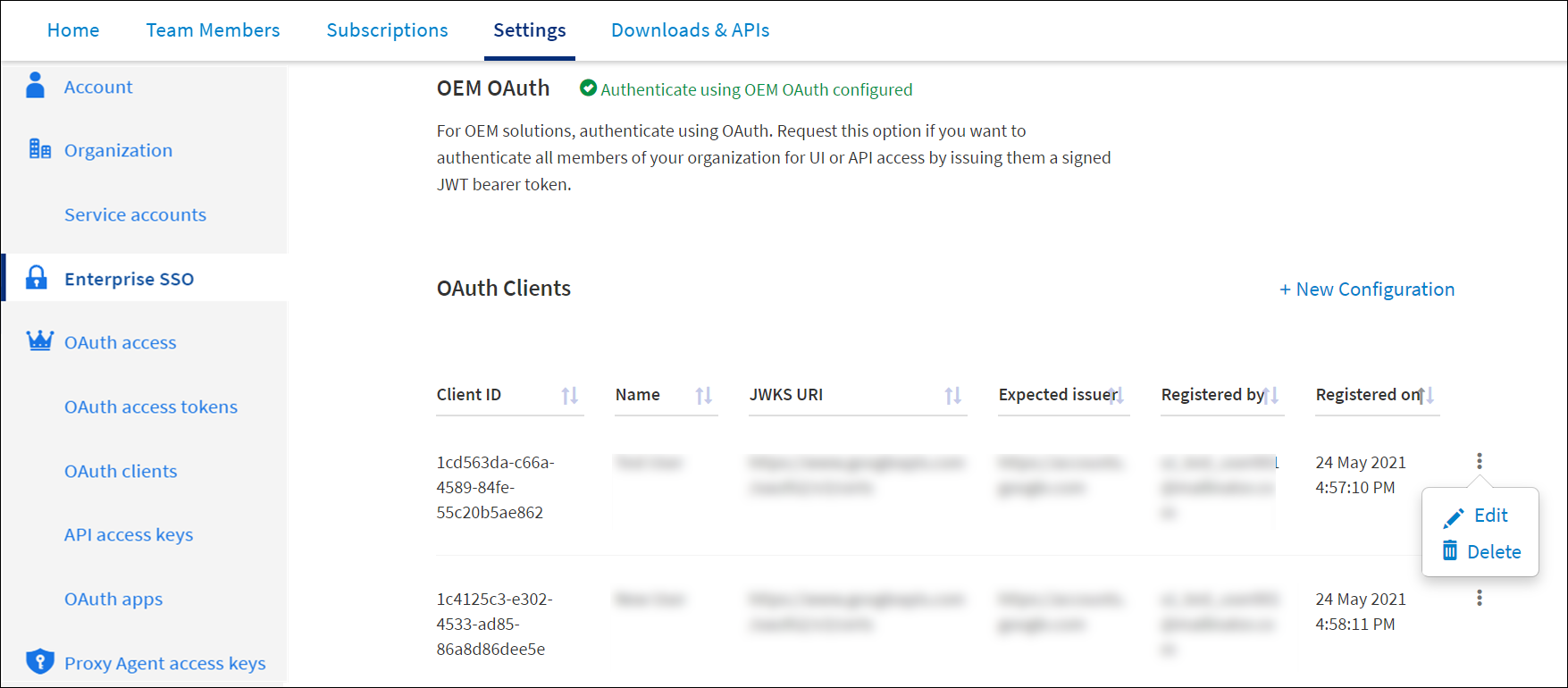
Task: Navigate to API access keys
Action: (x=129, y=534)
